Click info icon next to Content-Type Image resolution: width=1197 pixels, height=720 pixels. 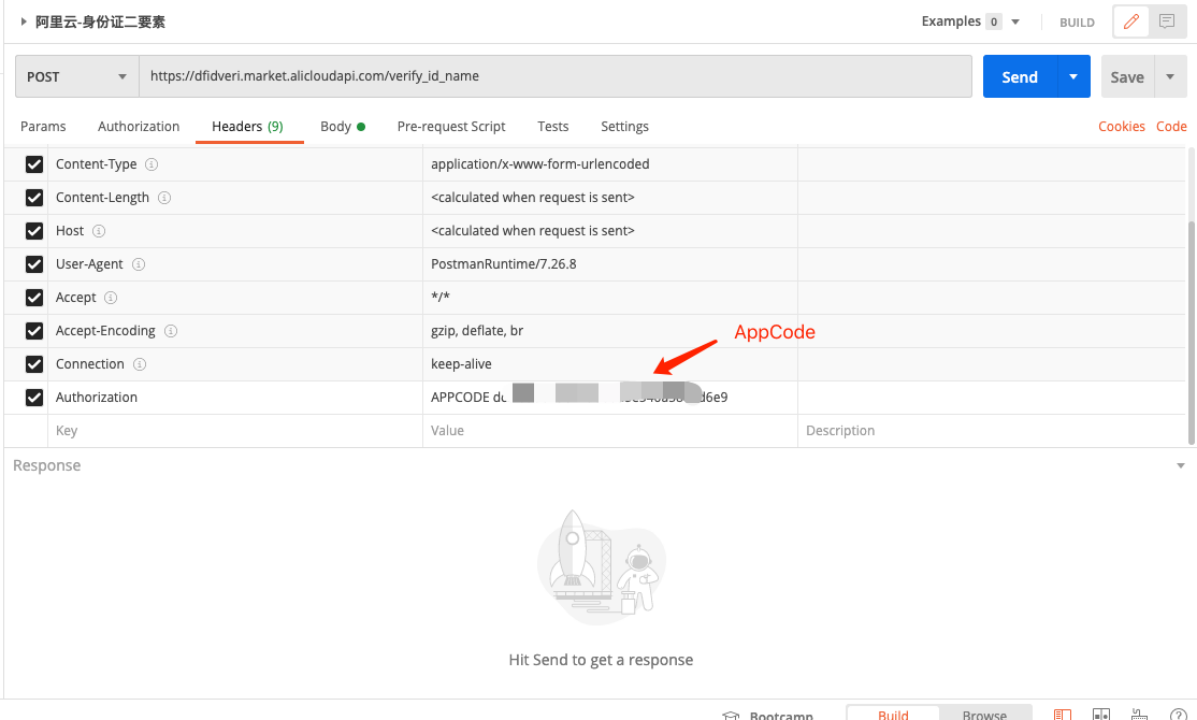151,164
